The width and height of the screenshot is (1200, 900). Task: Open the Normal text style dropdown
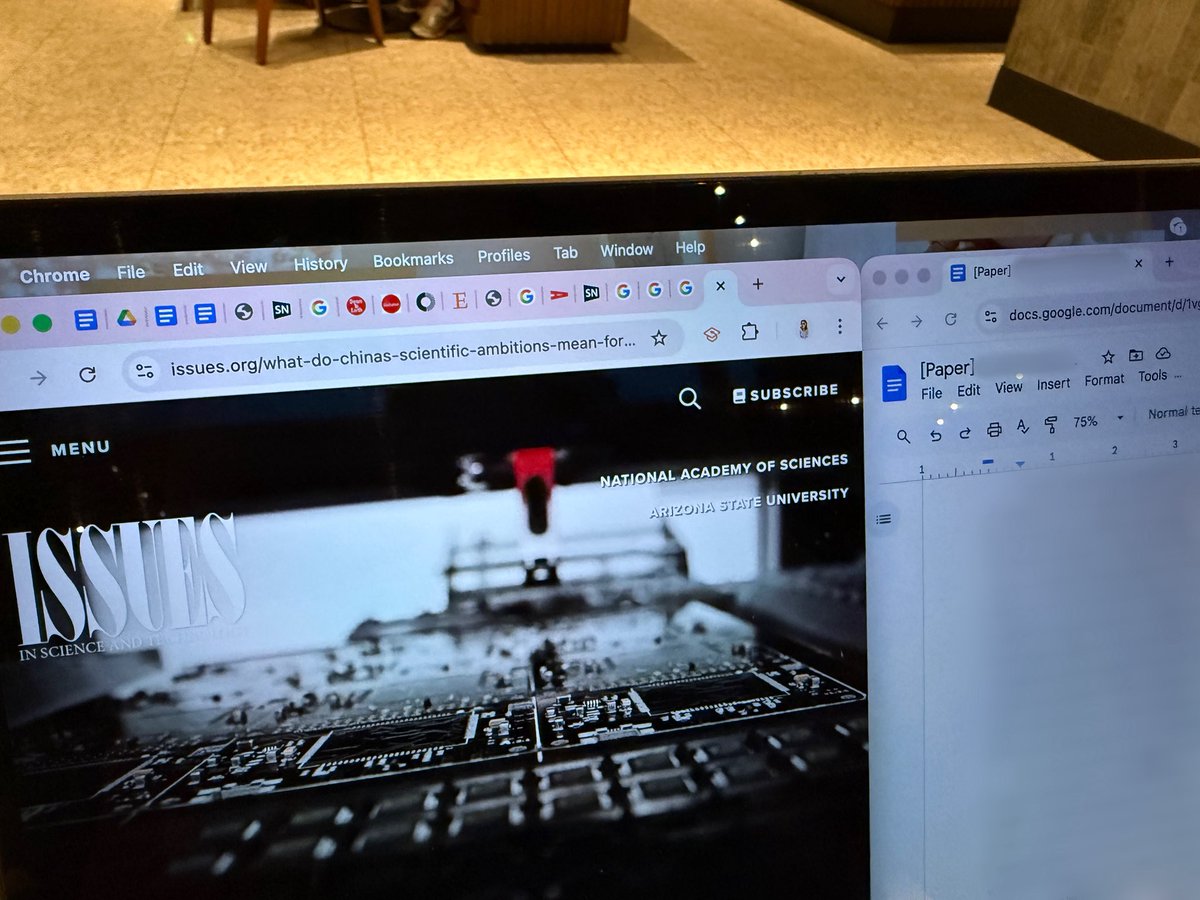point(1172,413)
